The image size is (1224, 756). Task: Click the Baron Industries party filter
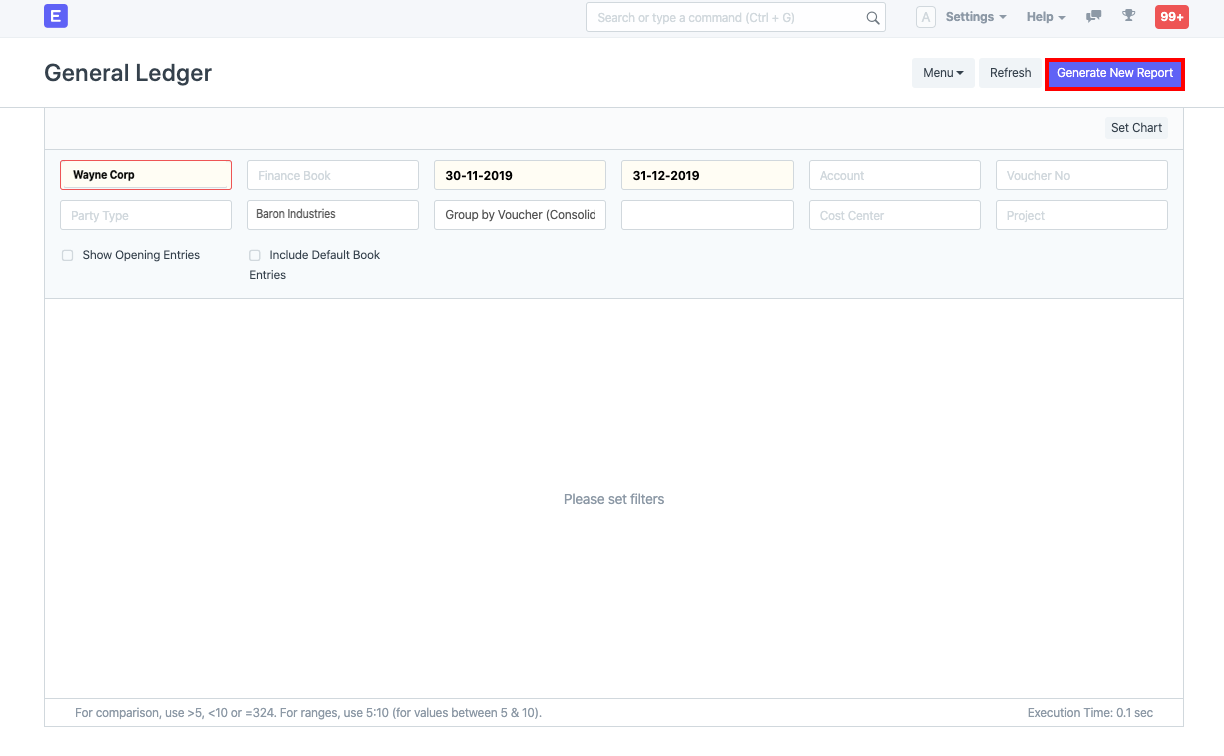[x=332, y=215]
